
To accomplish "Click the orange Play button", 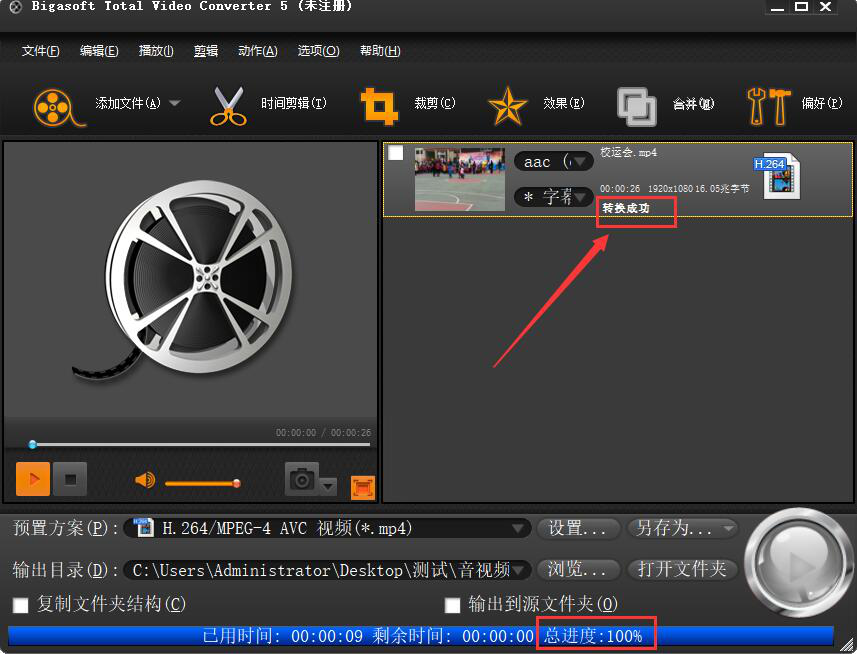I will click(x=33, y=479).
